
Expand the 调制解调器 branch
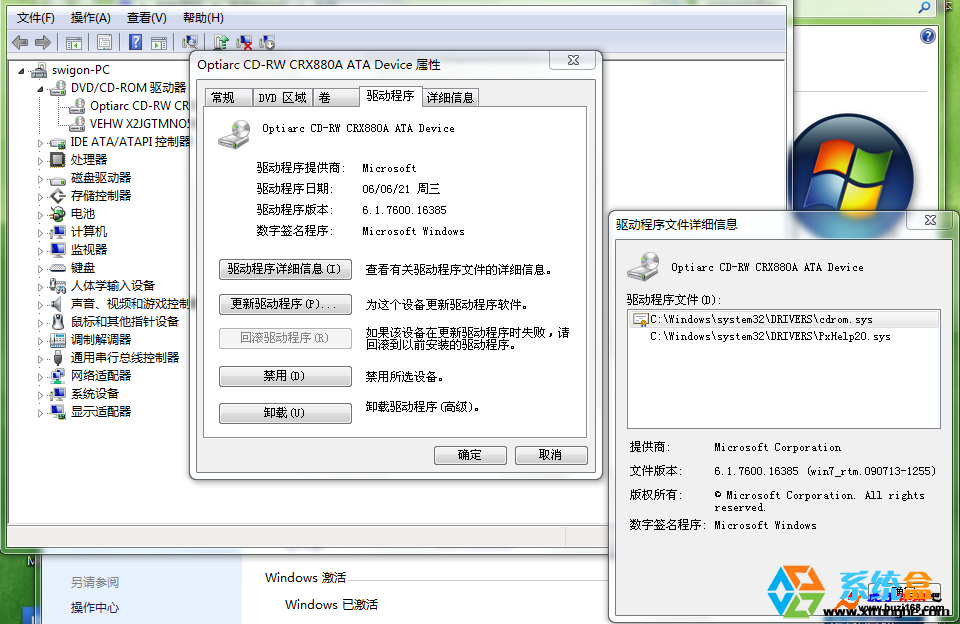coord(40,340)
